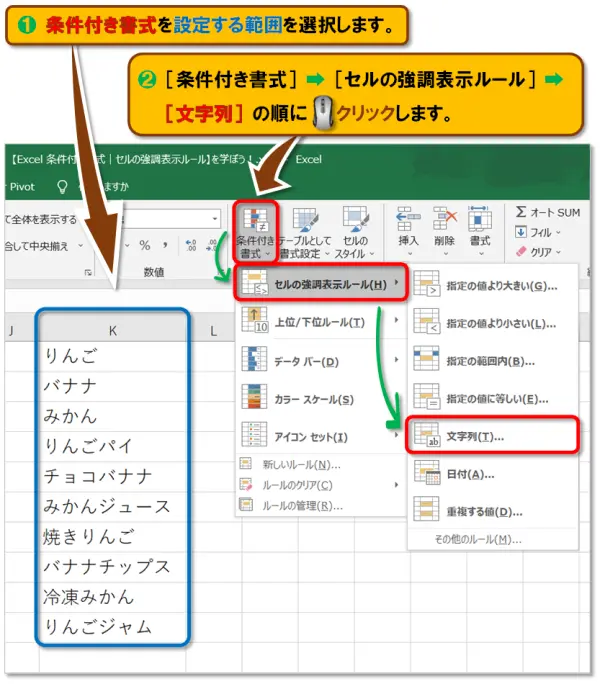Choose 重複する値(D)... rule
The width and height of the screenshot is (600, 684).
click(493, 511)
